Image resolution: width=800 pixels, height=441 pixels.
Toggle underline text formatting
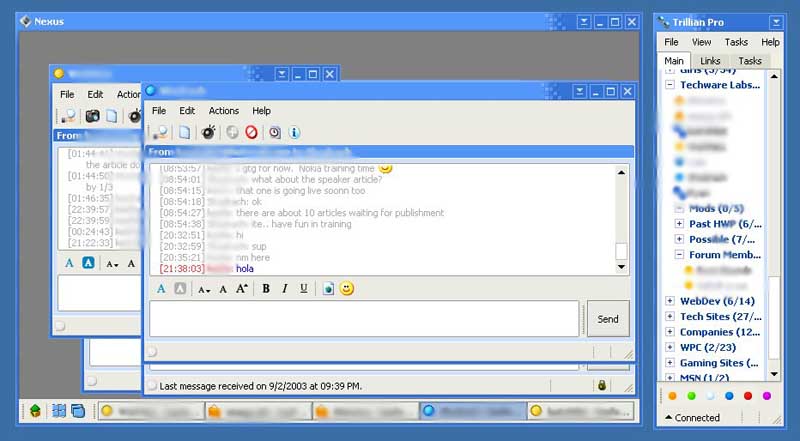pyautogui.click(x=304, y=289)
